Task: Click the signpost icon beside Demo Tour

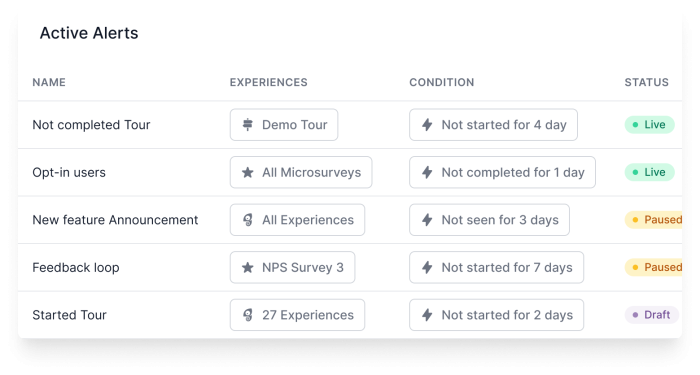Action: coord(247,125)
